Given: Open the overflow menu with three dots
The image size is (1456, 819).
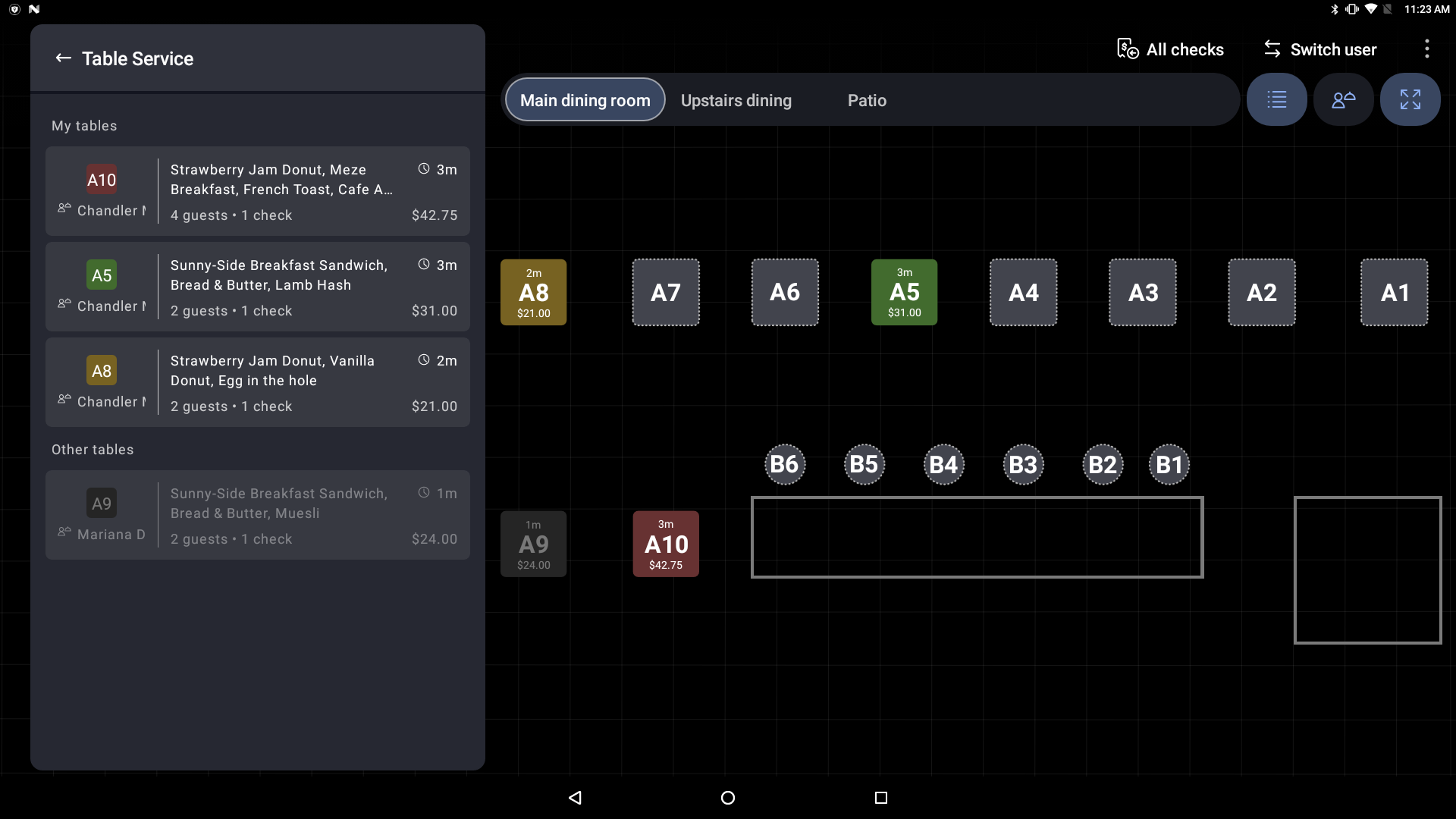Looking at the screenshot, I should (x=1426, y=49).
